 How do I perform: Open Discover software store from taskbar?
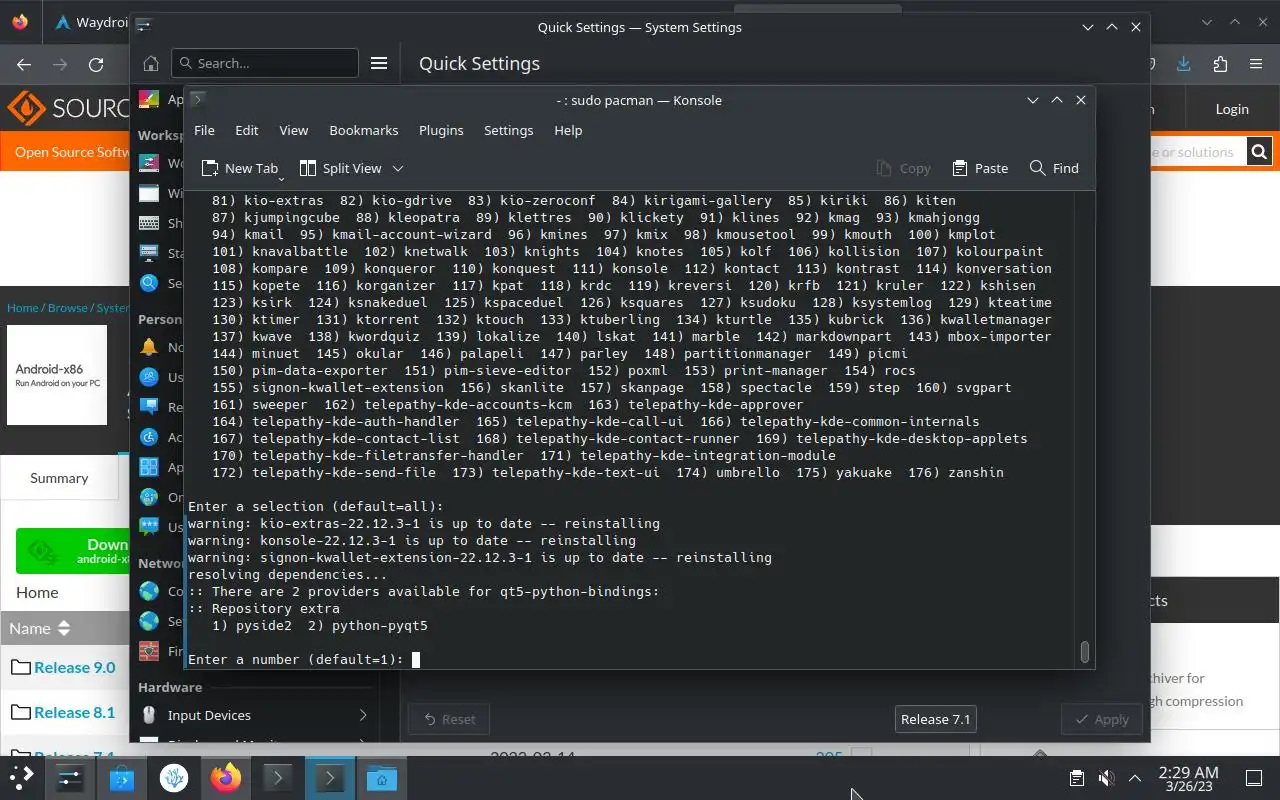coord(122,777)
